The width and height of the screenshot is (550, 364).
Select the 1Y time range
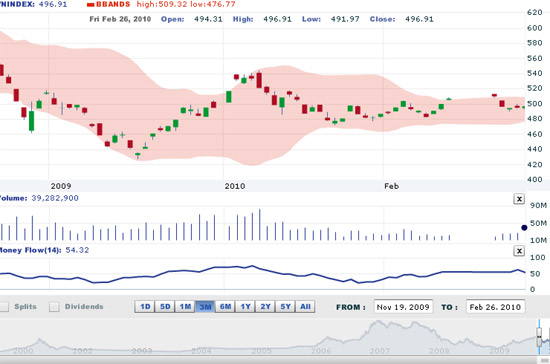245,307
